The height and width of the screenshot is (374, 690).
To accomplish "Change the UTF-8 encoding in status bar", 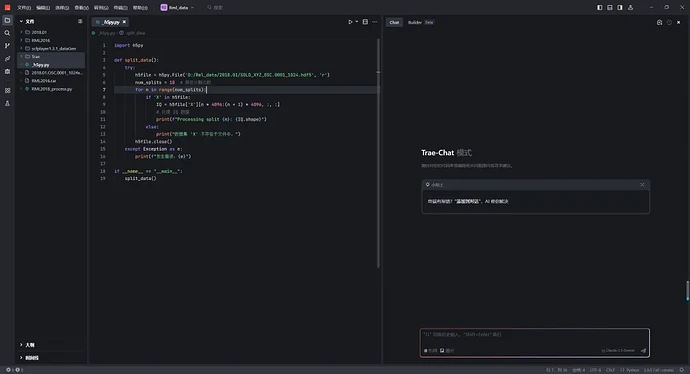I will click(x=595, y=370).
